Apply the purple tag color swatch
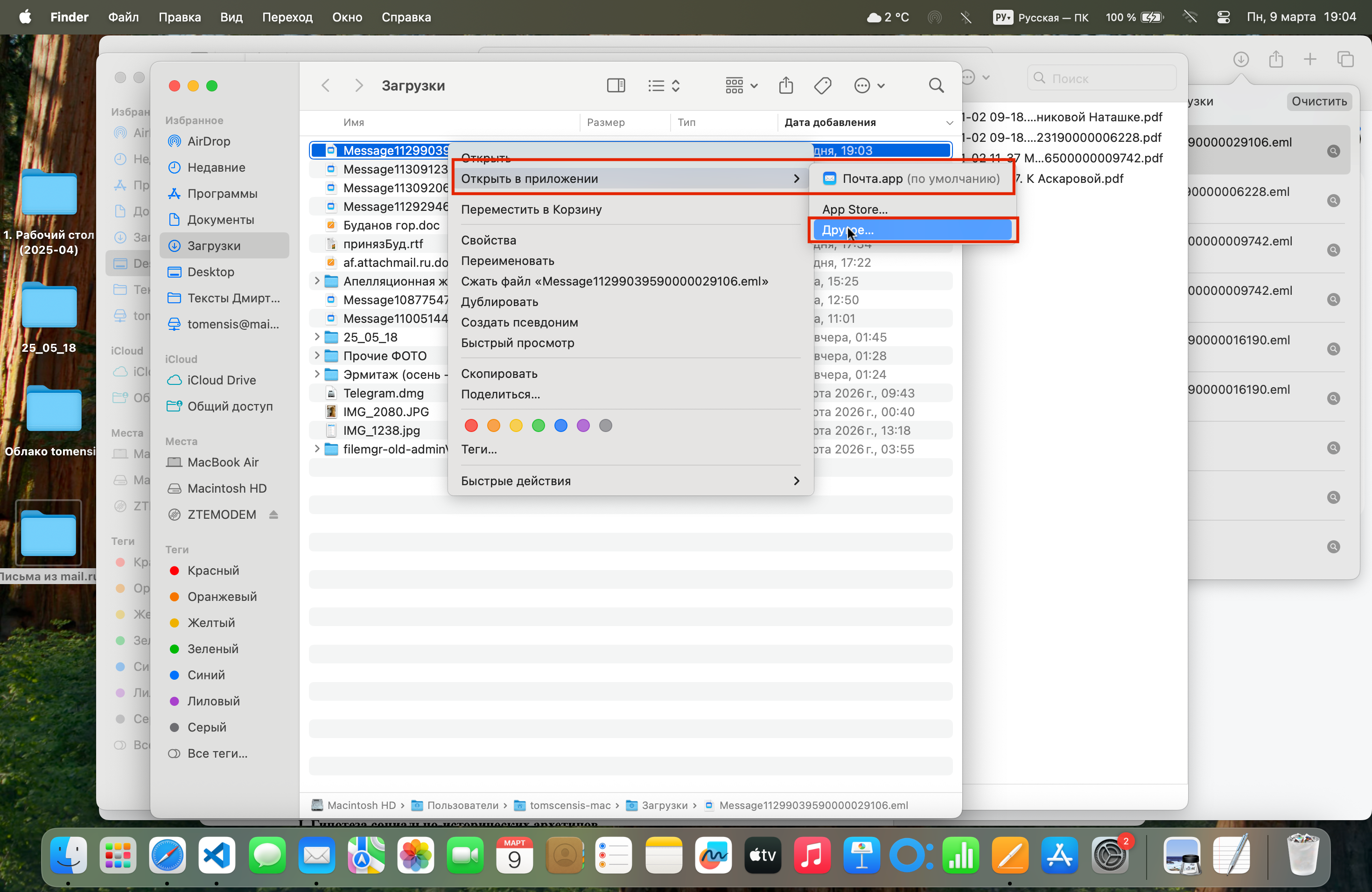1372x892 pixels. click(x=583, y=425)
